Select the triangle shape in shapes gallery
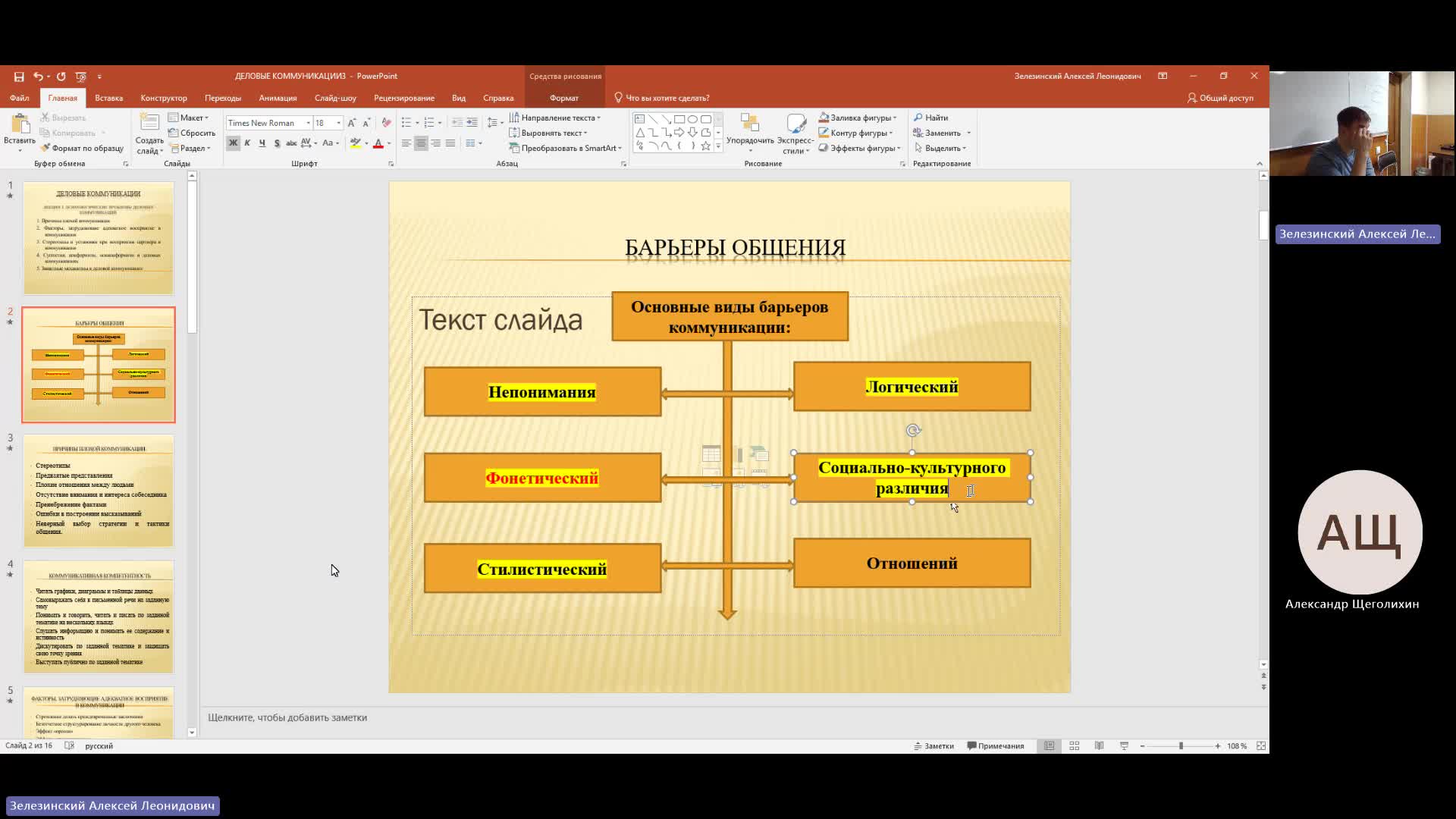 (639, 133)
